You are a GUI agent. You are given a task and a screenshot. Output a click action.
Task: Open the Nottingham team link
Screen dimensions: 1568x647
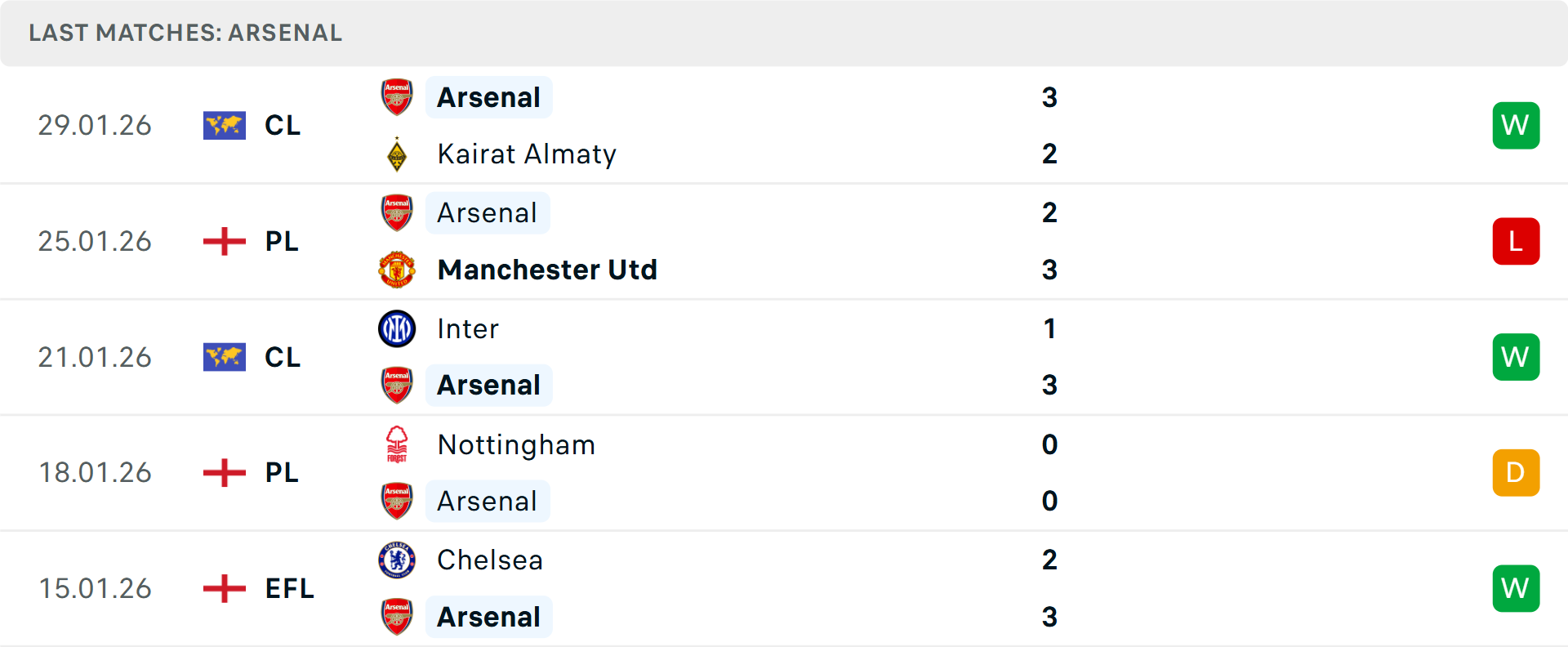[516, 444]
